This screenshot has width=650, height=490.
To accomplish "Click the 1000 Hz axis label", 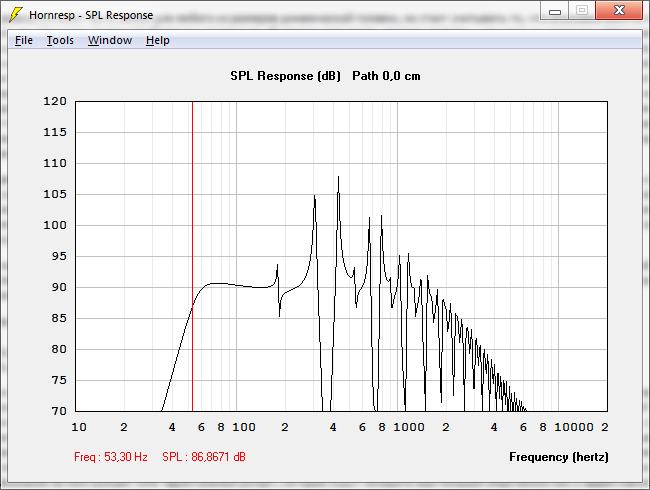I will pos(409,427).
